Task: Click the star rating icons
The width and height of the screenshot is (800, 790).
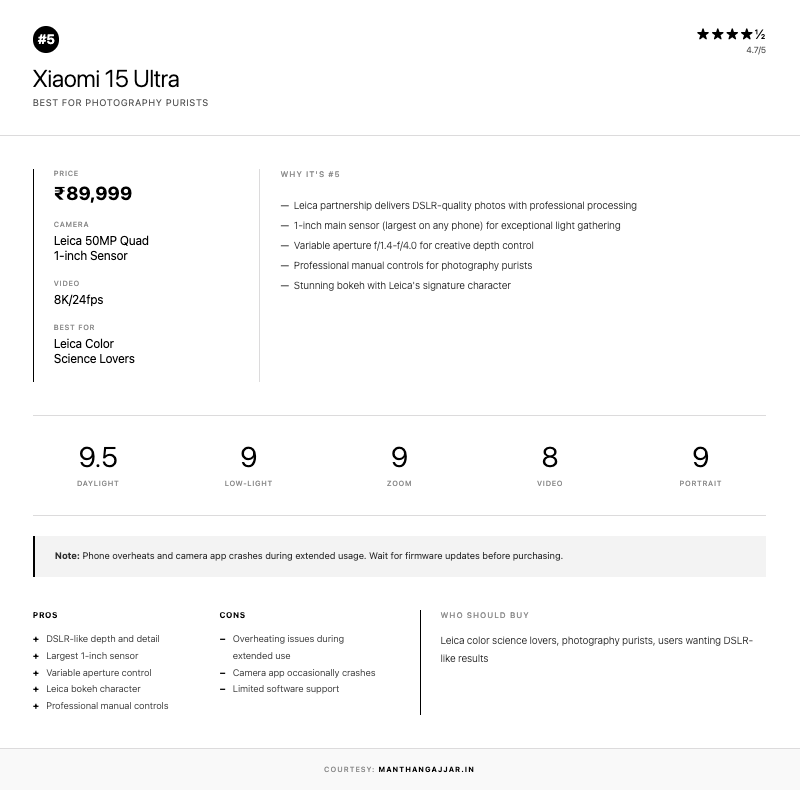Action: click(x=731, y=34)
